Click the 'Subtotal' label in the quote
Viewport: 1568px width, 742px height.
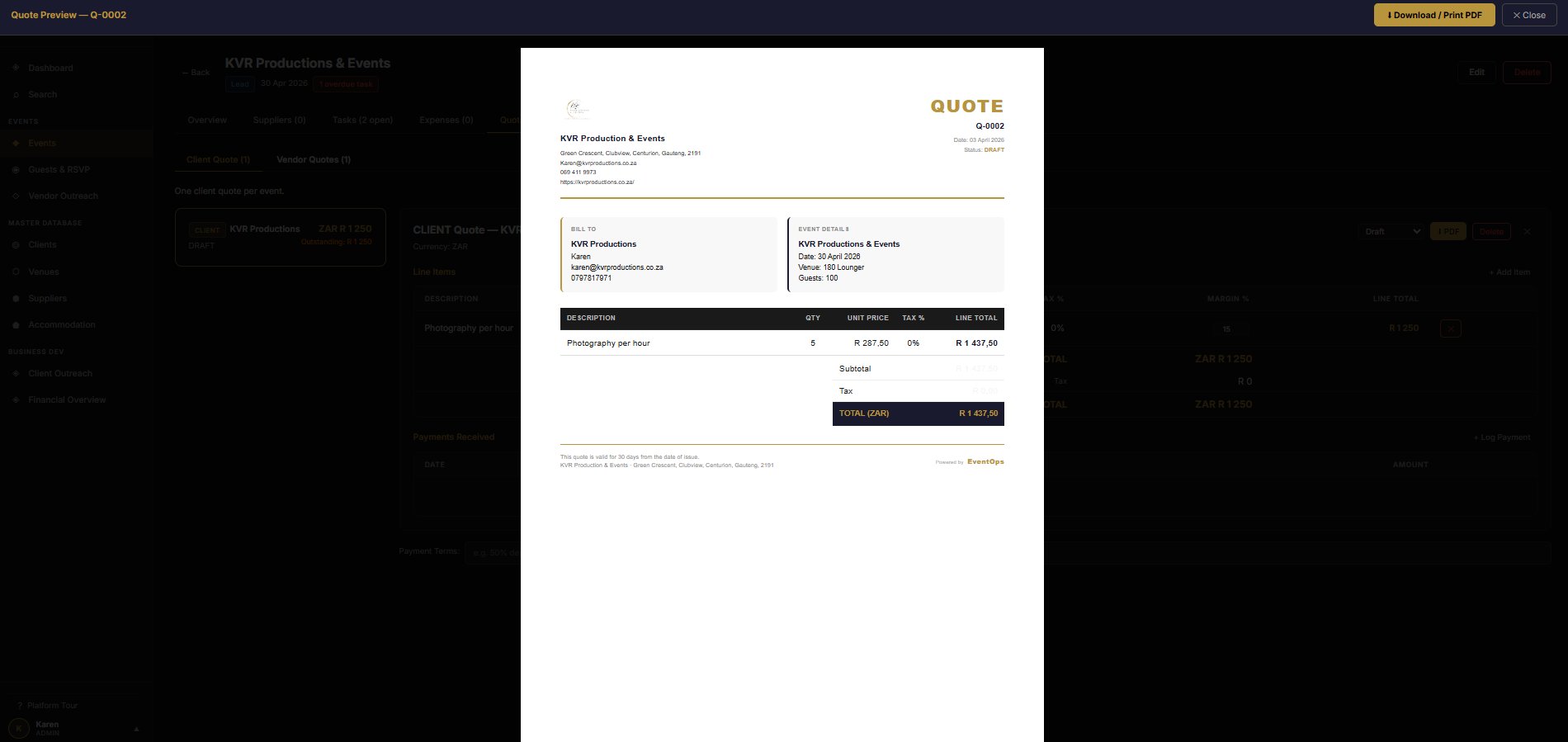coord(855,369)
